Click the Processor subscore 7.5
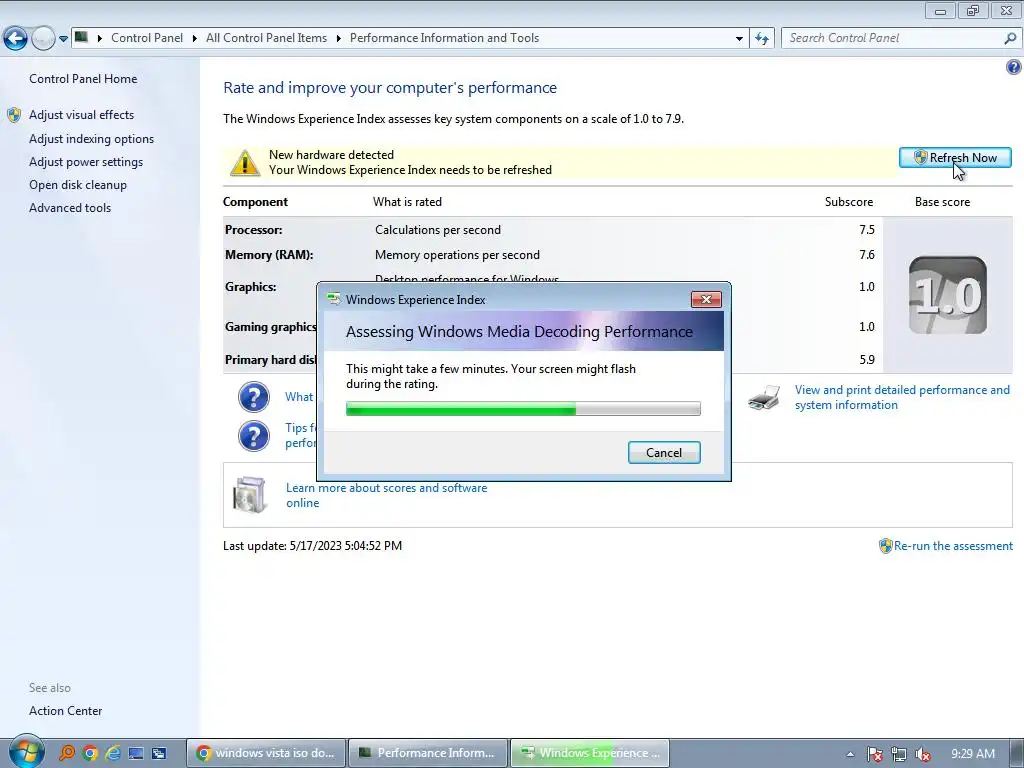Screen dimensions: 1024x768 (867, 230)
